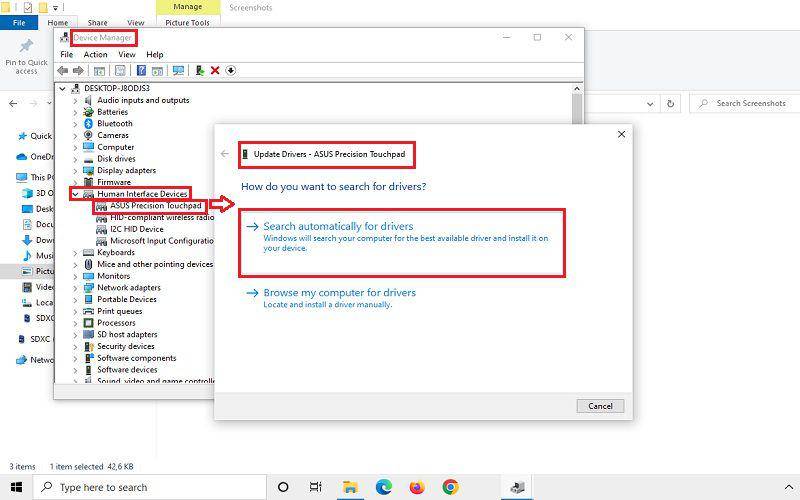The width and height of the screenshot is (800, 500).
Task: Select Print queues category
Action: click(x=120, y=311)
